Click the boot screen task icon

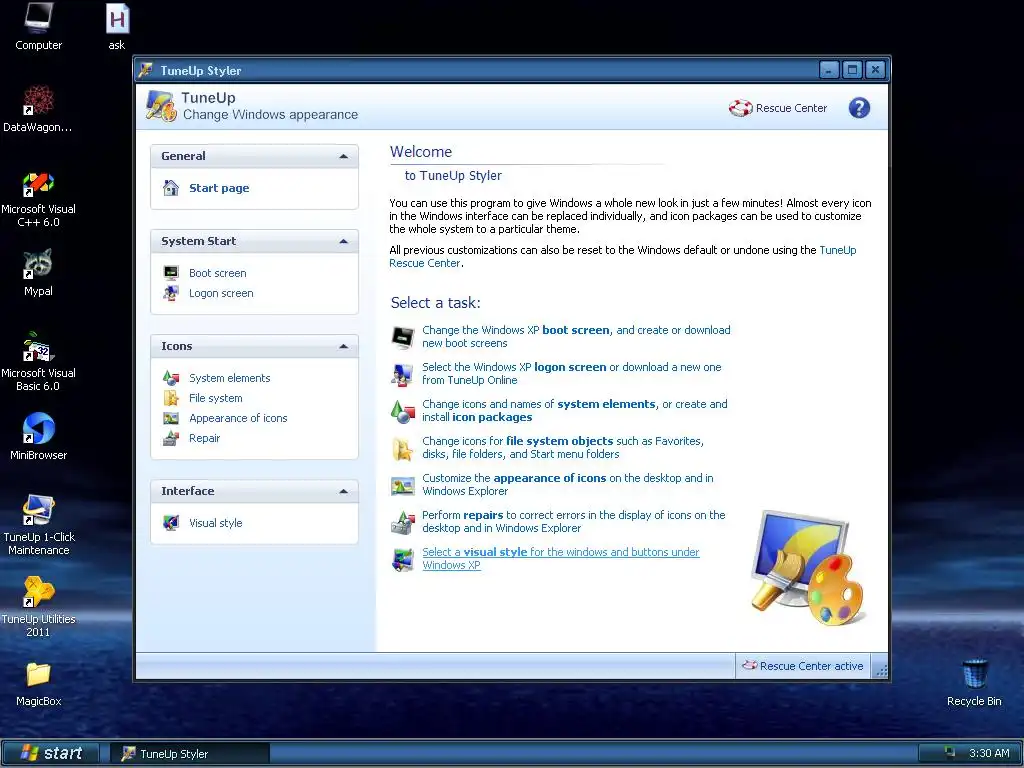(403, 337)
